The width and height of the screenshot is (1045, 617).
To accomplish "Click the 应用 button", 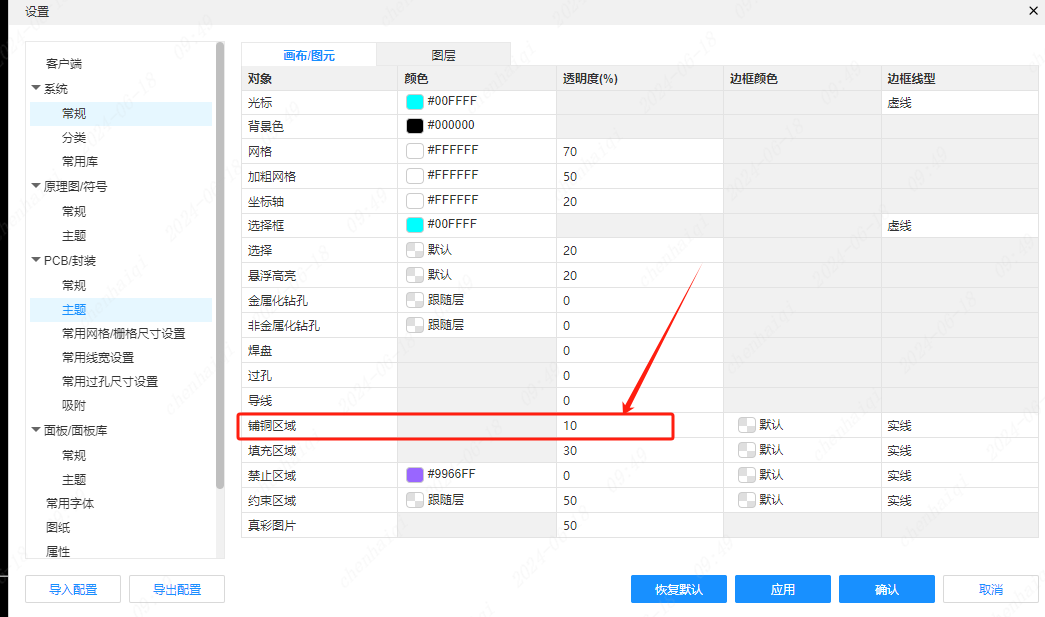I will click(782, 590).
